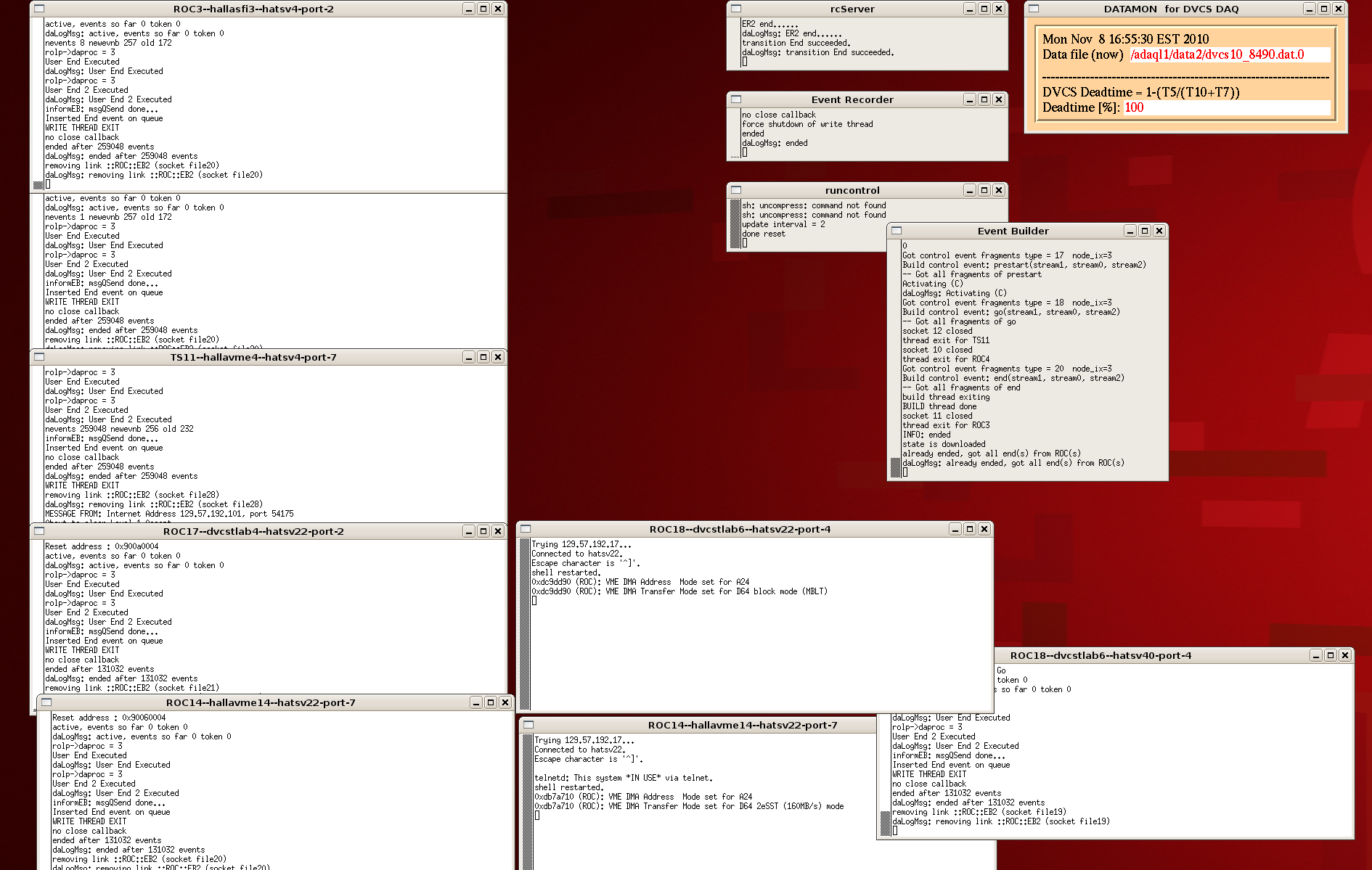This screenshot has height=870, width=1372.
Task: Click scrollbar in ROC18--dvcstlab6--hatsv22-port-4 terminal
Action: 526,624
